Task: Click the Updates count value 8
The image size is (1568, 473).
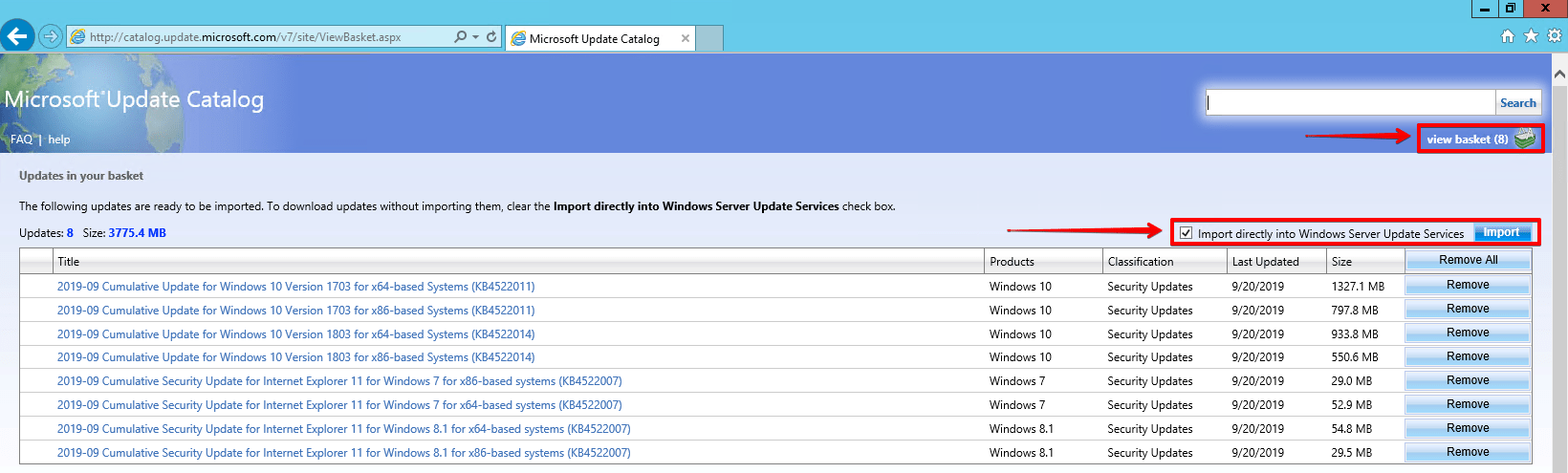Action: click(70, 233)
